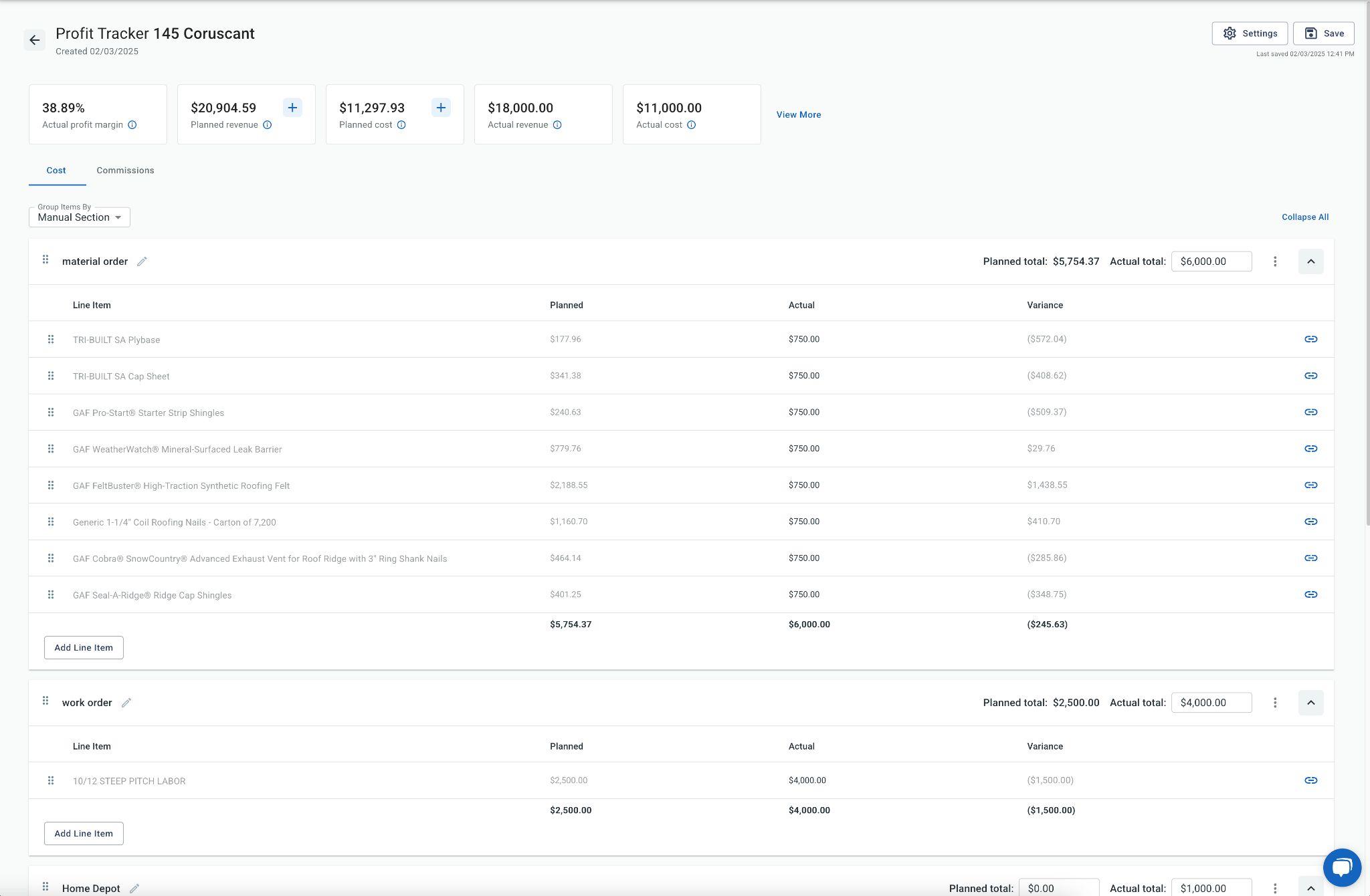Click link icon on TRI-BUILT SA Plybase row

1310,339
